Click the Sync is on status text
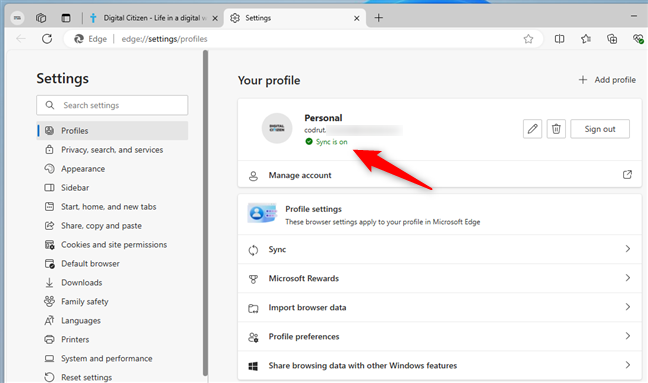 pyautogui.click(x=331, y=142)
